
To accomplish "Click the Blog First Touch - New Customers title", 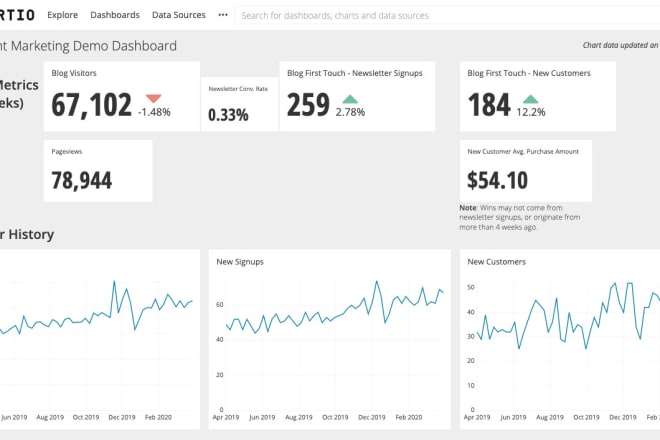I will 529,73.
